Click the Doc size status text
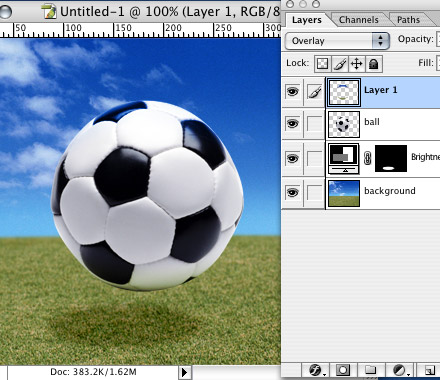The height and width of the screenshot is (380, 440). 93,372
